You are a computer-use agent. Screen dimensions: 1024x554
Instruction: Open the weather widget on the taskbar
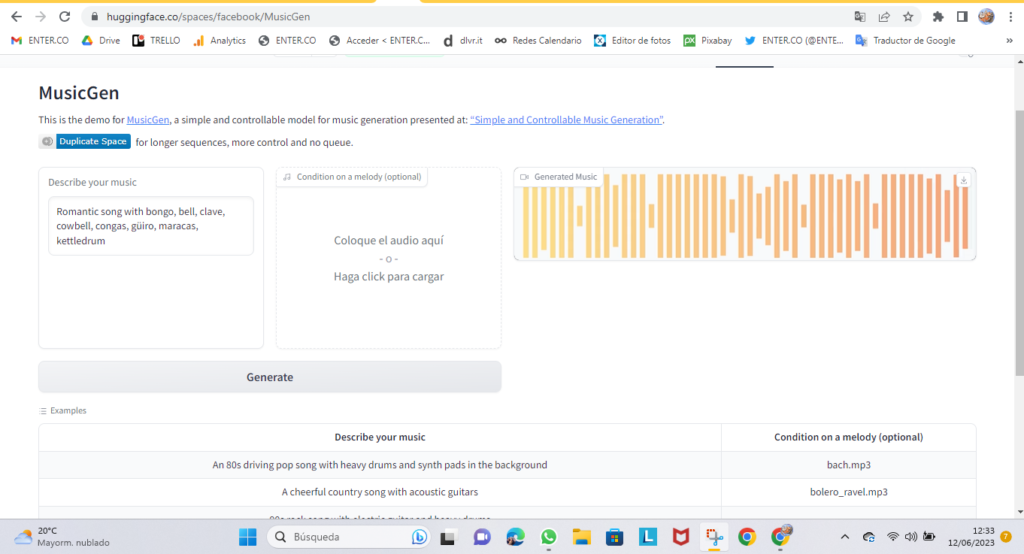[62, 537]
